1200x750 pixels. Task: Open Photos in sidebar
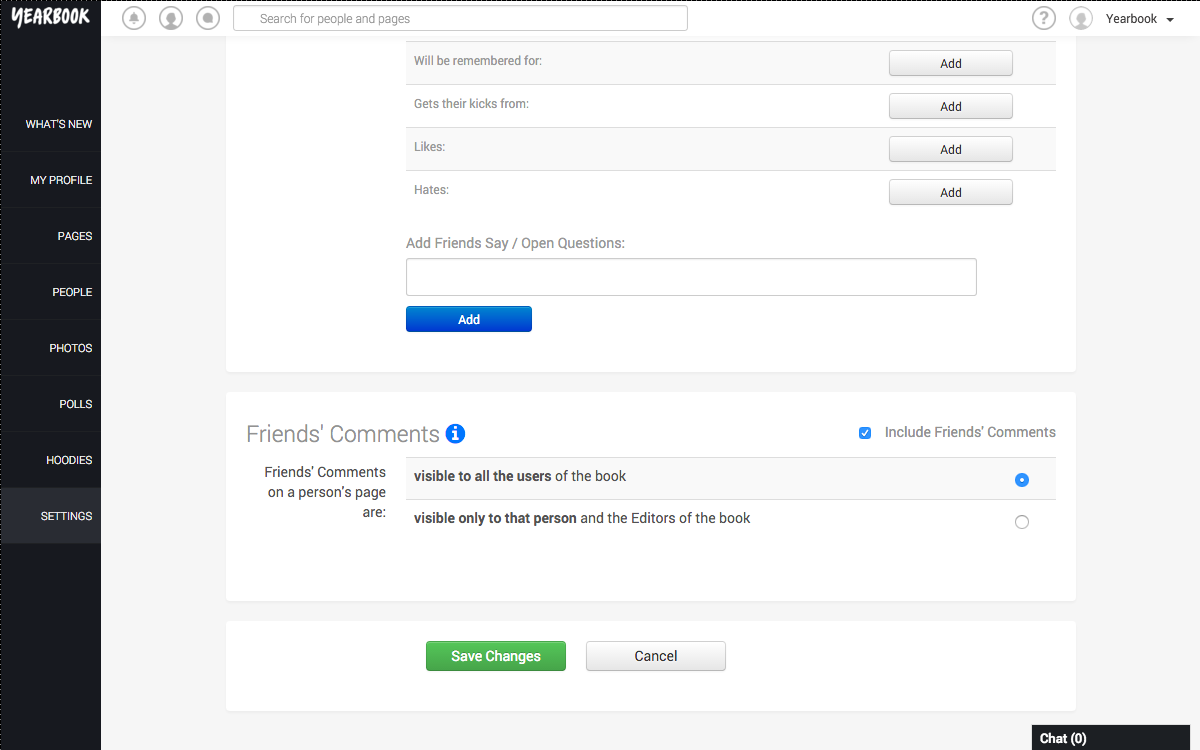click(51, 348)
